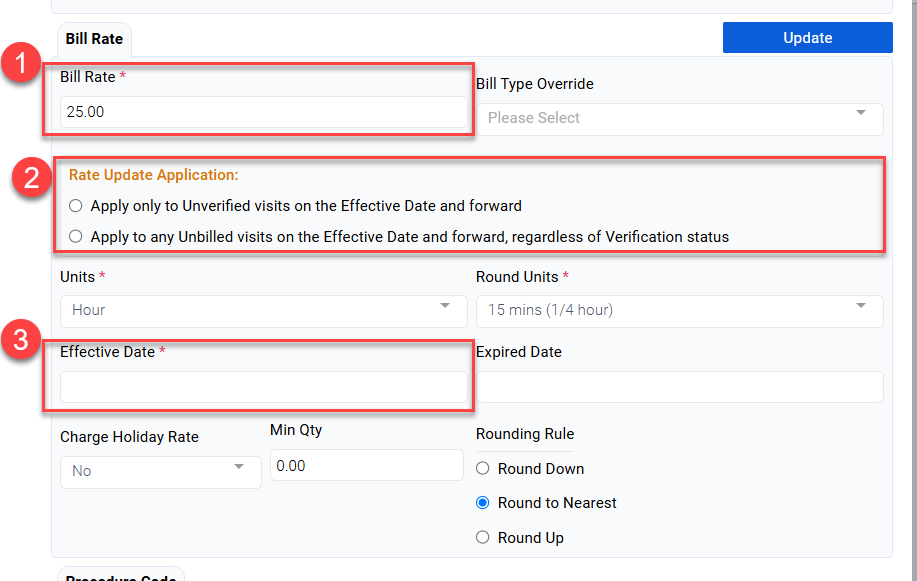Select Apply only to Unverified visits option

(x=77, y=206)
